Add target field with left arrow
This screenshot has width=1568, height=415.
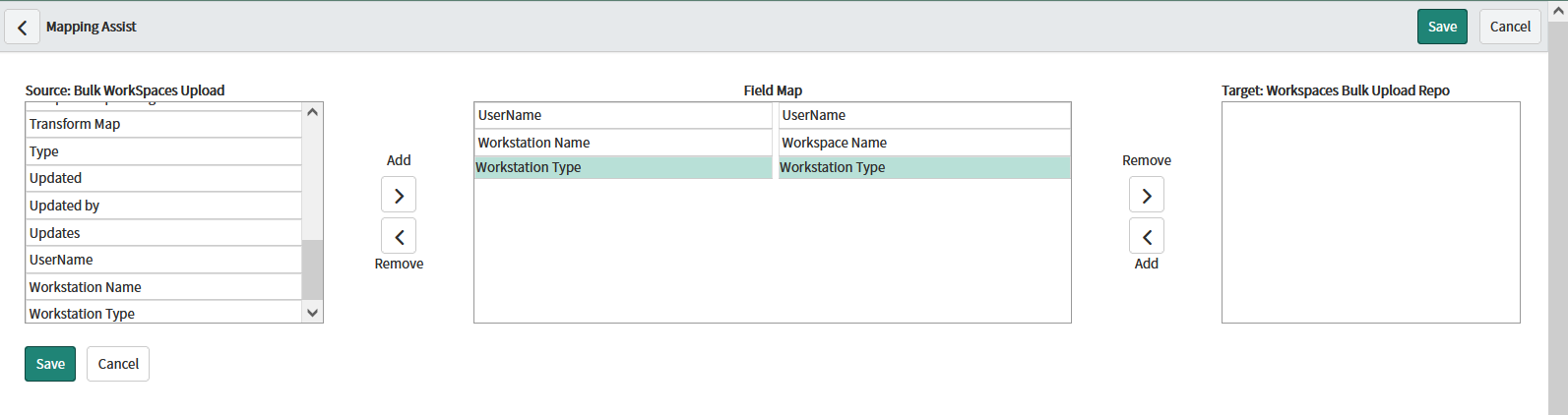click(1147, 236)
